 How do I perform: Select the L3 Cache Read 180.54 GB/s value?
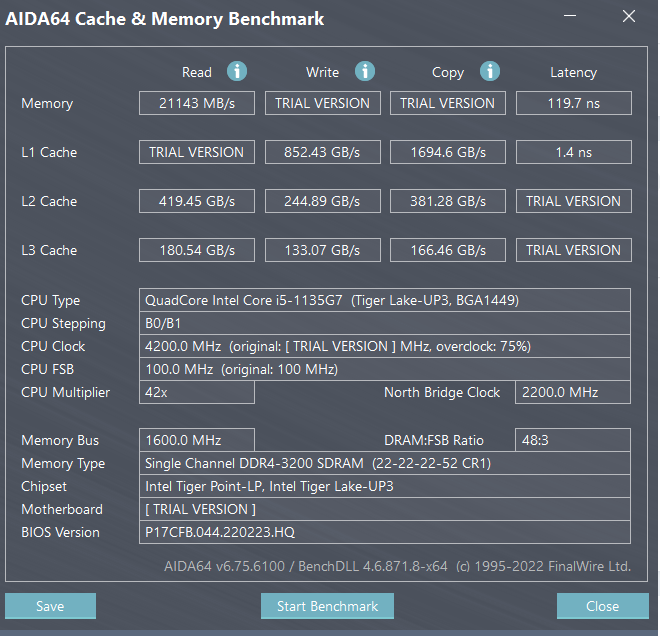197,250
